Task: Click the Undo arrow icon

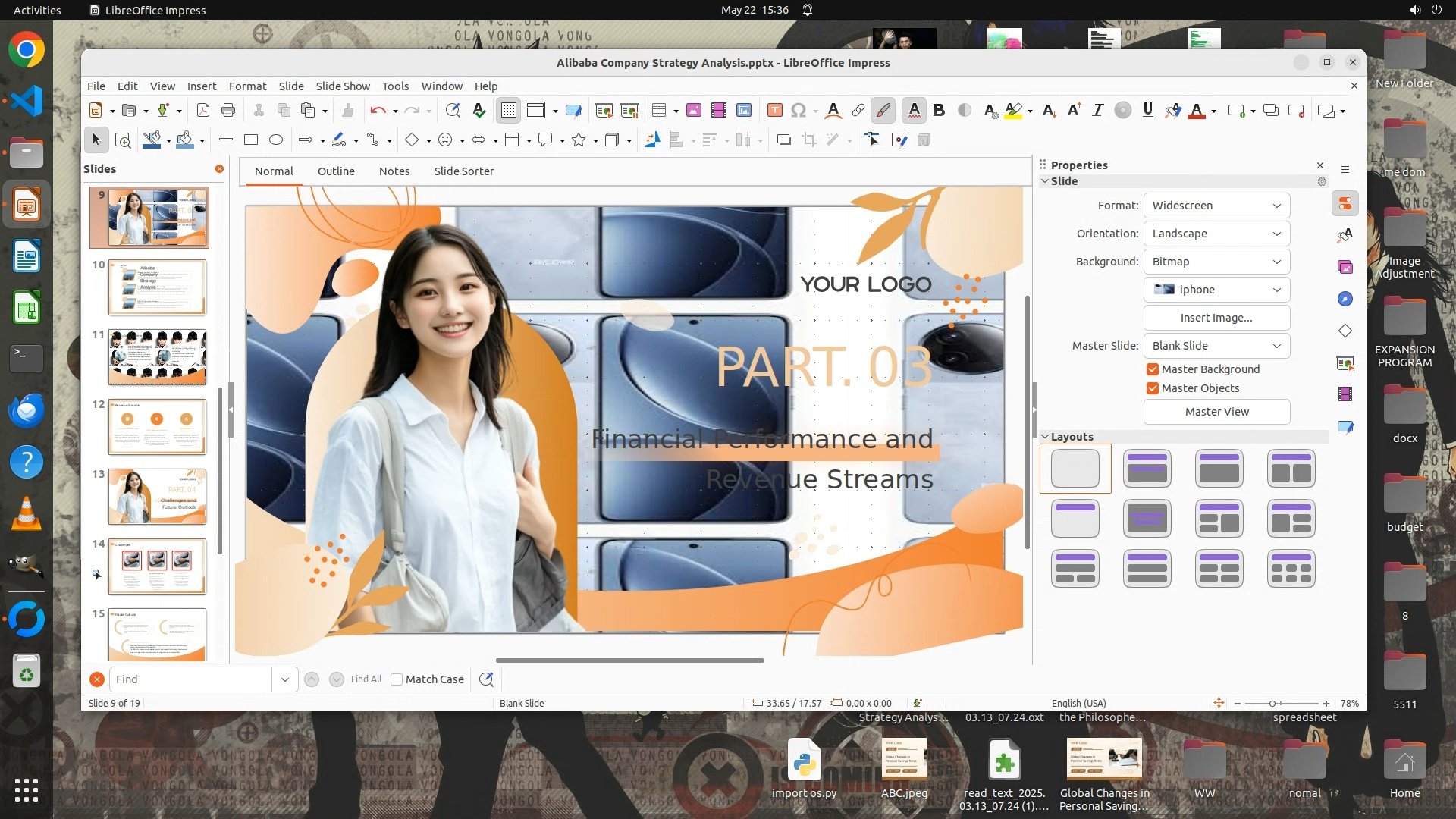Action: pos(378,111)
